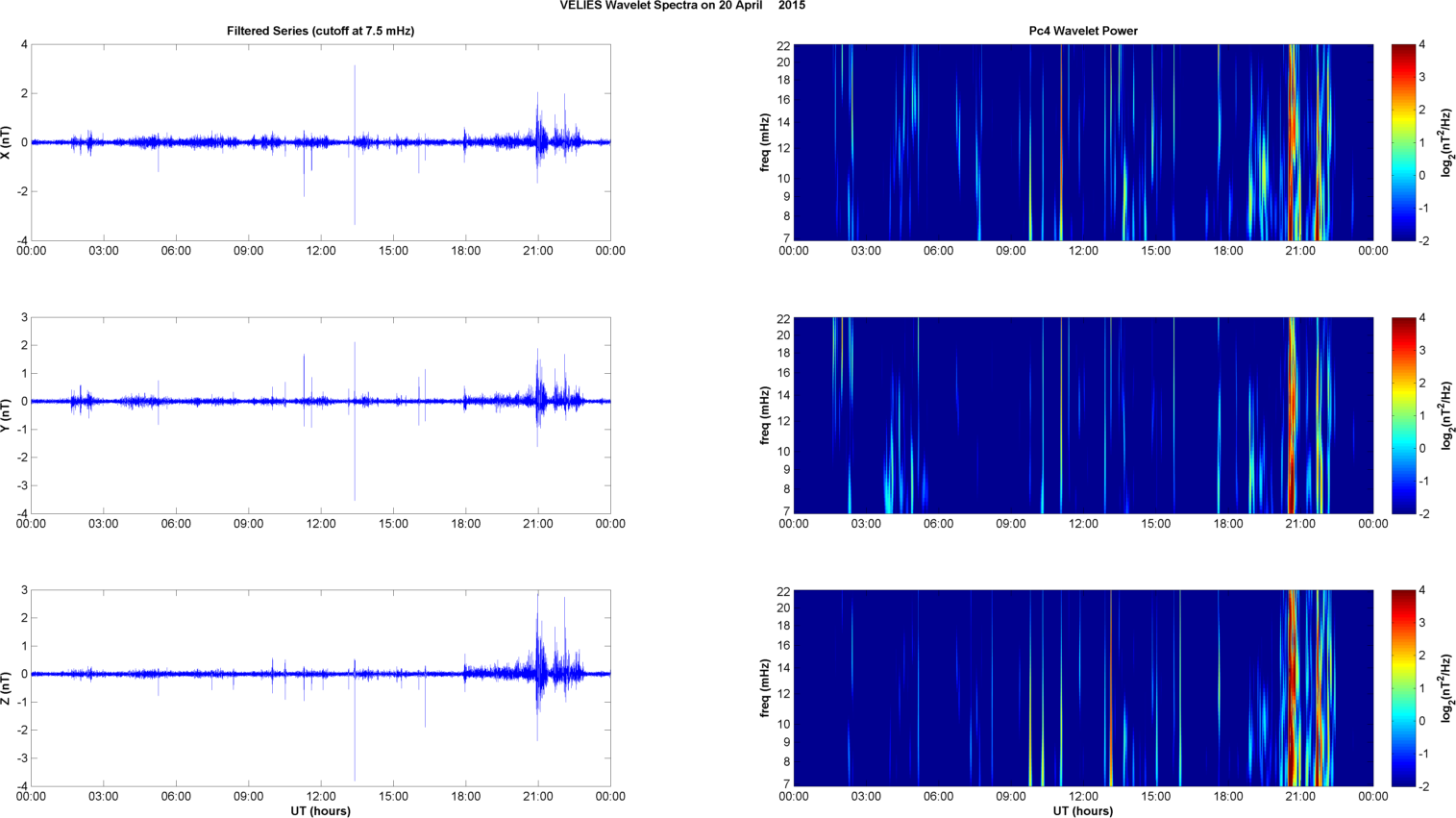Click the middle Pc4 wavelet power spectrogram

pyautogui.click(x=1083, y=415)
